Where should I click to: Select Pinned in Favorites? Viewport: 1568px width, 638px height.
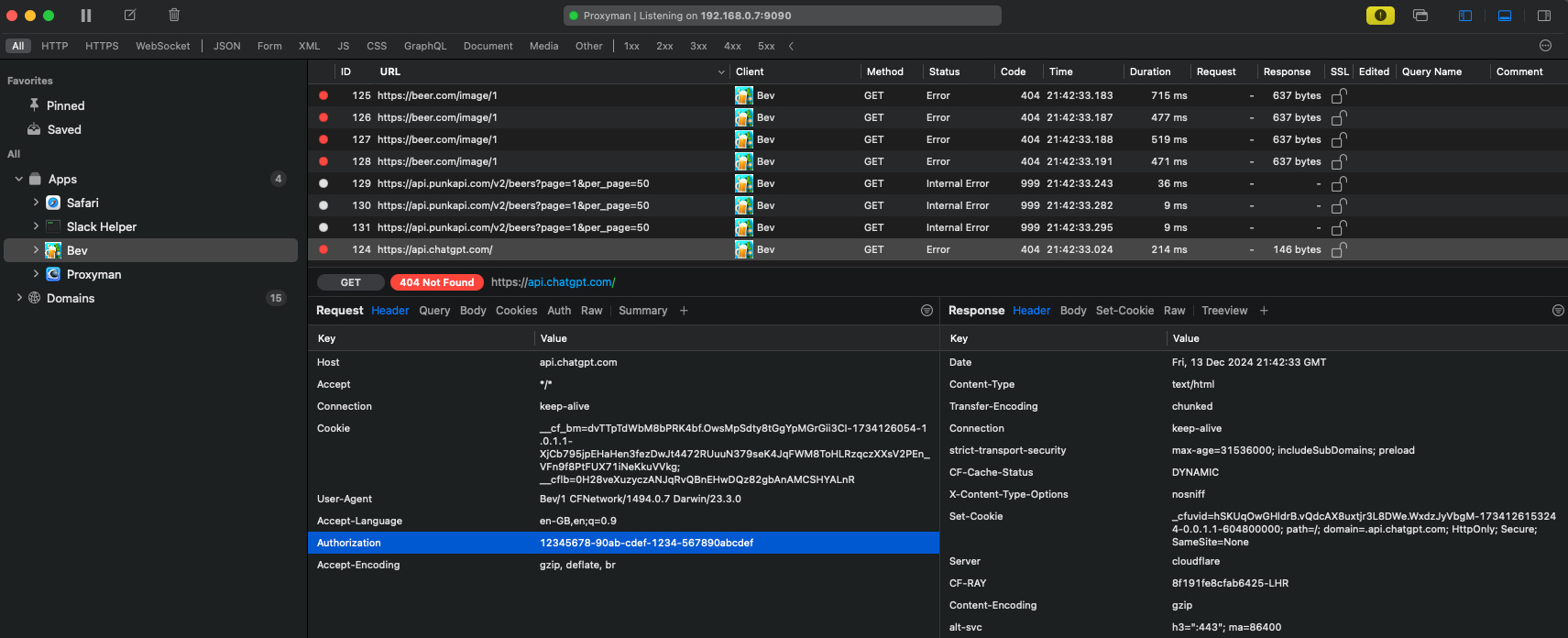65,105
